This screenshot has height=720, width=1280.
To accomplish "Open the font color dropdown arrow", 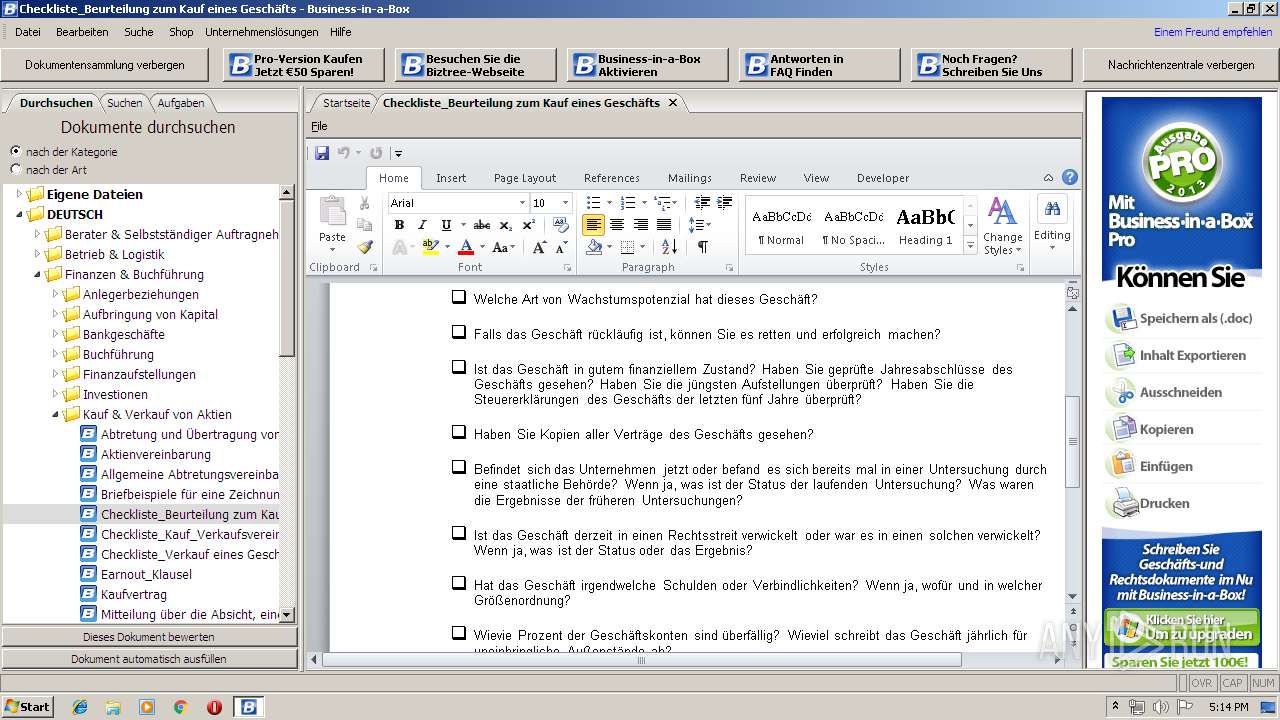I will pos(482,247).
